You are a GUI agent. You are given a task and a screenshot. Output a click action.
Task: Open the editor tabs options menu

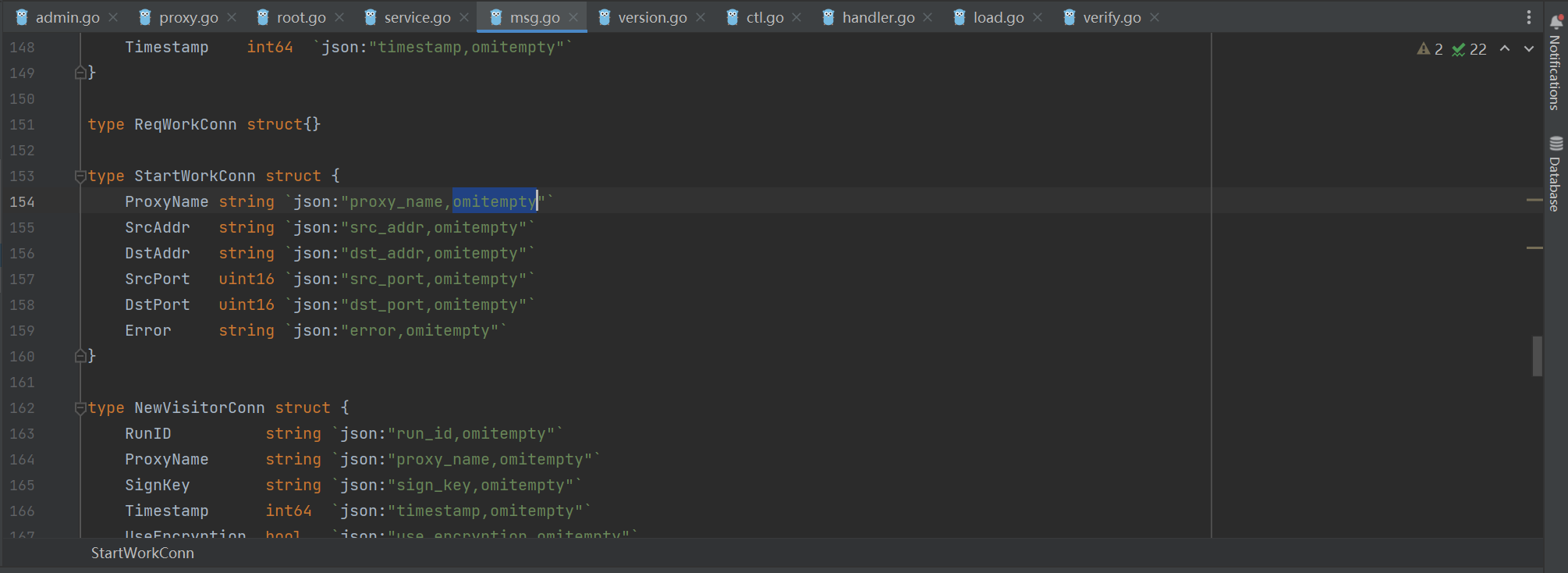[1529, 17]
